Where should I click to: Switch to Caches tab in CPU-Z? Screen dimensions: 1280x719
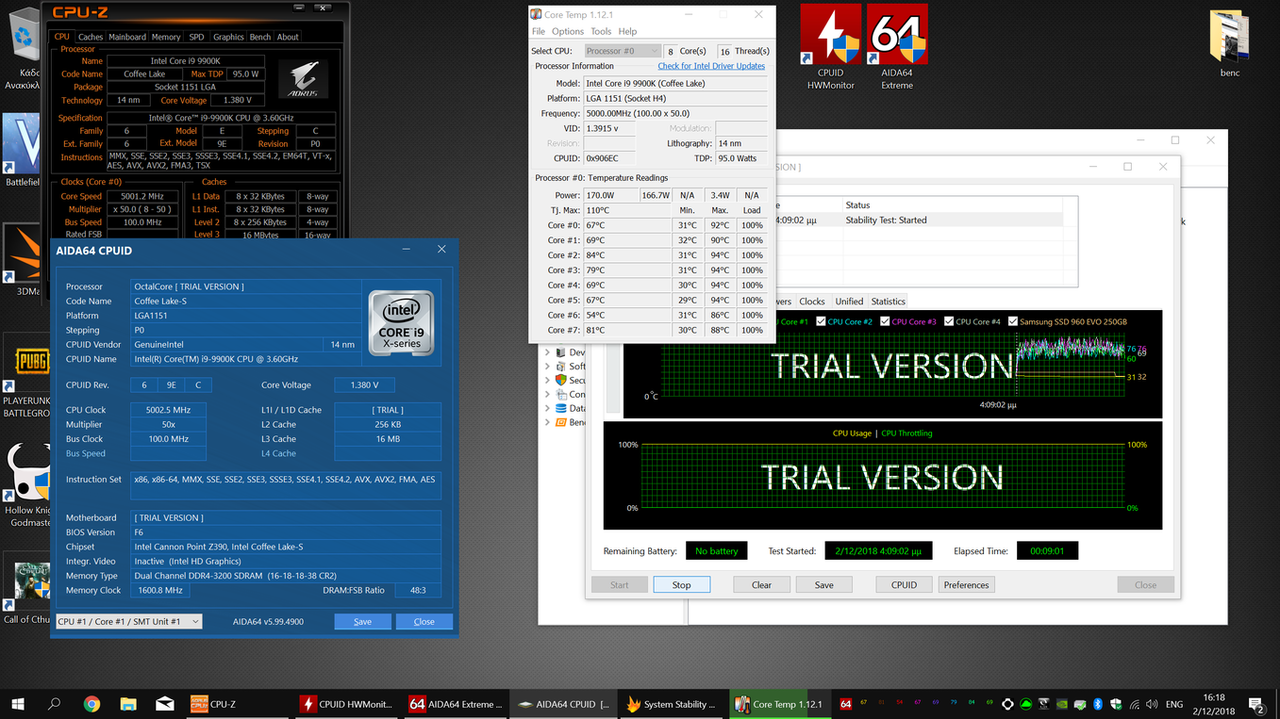tap(90, 37)
